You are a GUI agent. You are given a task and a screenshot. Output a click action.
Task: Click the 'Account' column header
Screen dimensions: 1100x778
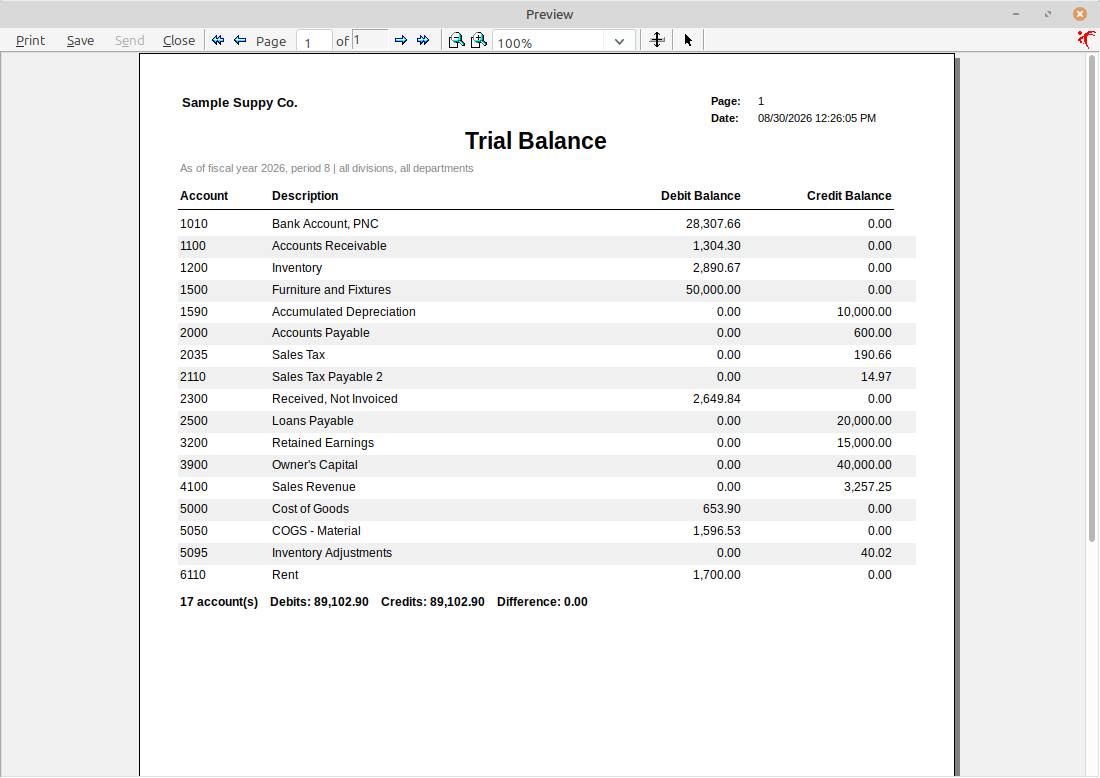[x=204, y=196]
